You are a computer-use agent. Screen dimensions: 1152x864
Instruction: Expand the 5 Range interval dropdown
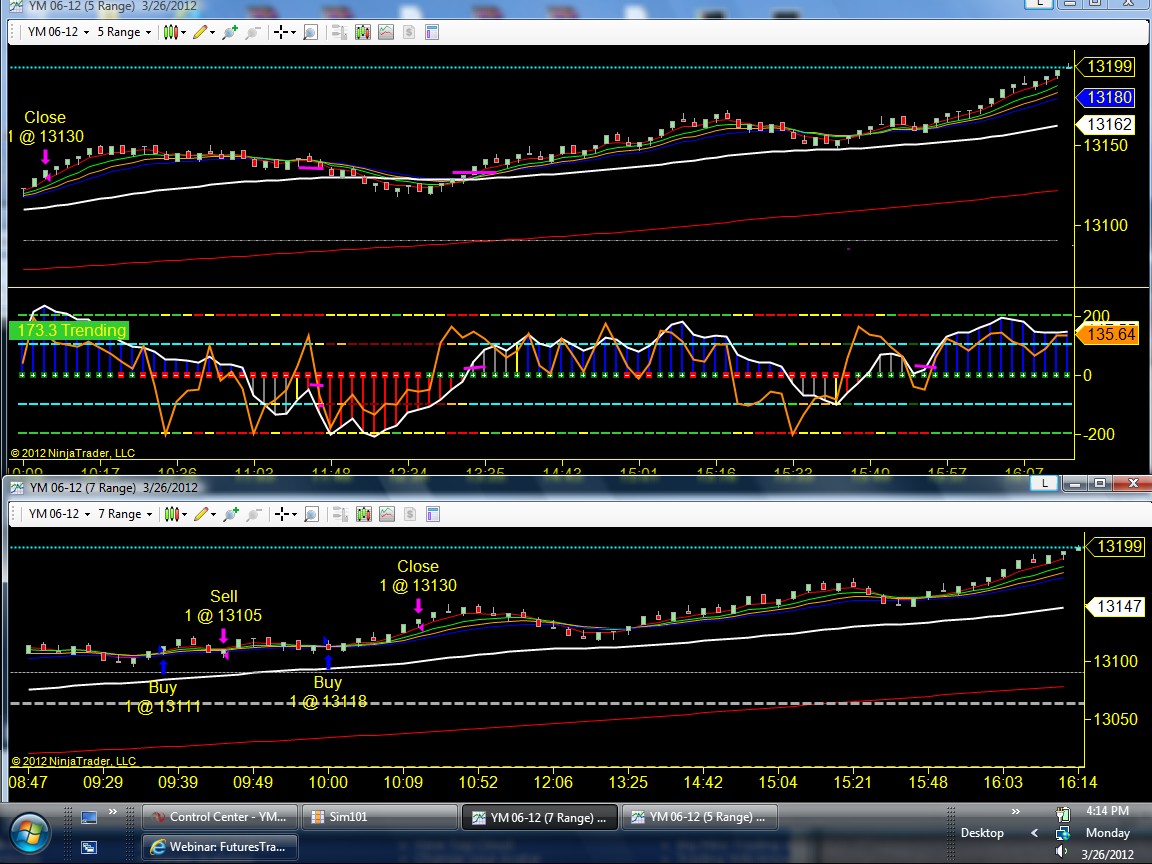[x=124, y=32]
